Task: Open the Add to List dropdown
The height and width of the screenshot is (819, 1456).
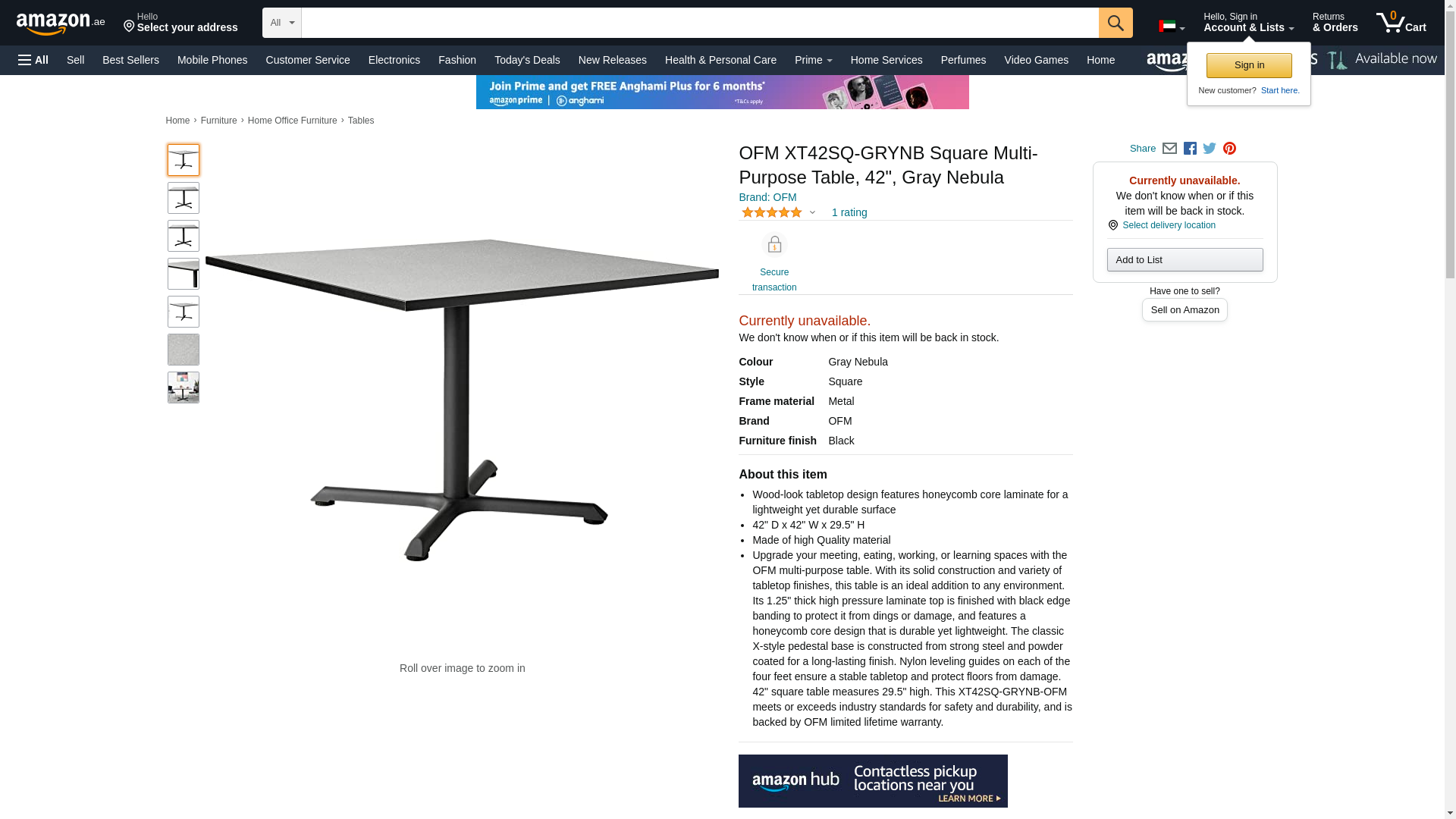Action: coord(1185,260)
